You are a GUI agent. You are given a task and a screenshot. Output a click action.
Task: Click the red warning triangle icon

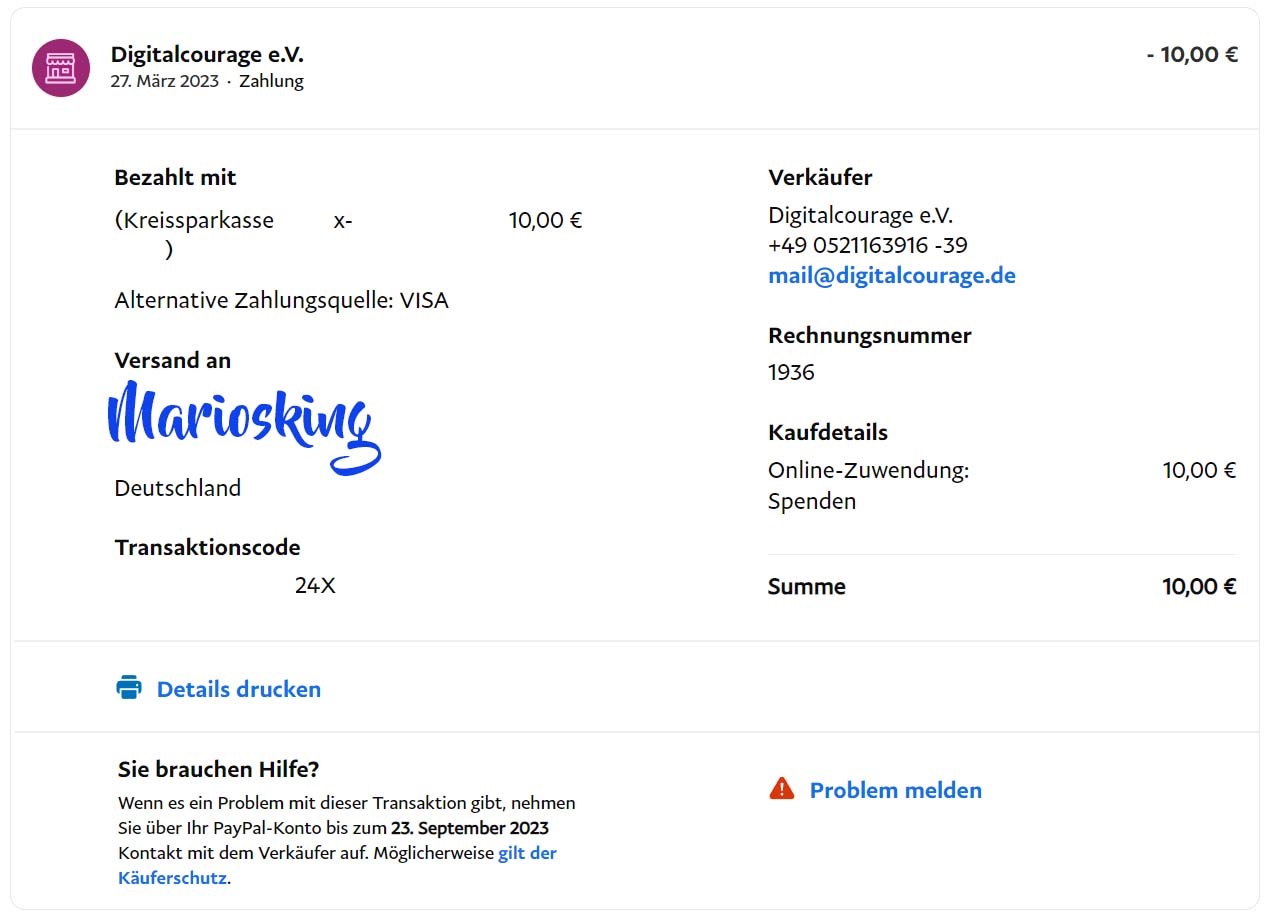click(781, 789)
